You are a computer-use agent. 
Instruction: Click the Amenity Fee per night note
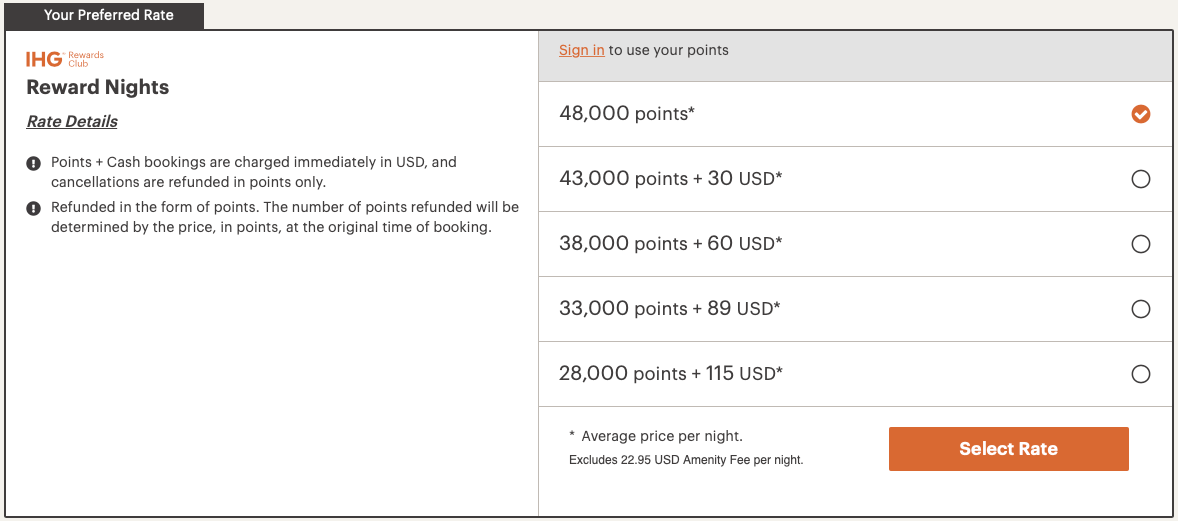(686, 460)
